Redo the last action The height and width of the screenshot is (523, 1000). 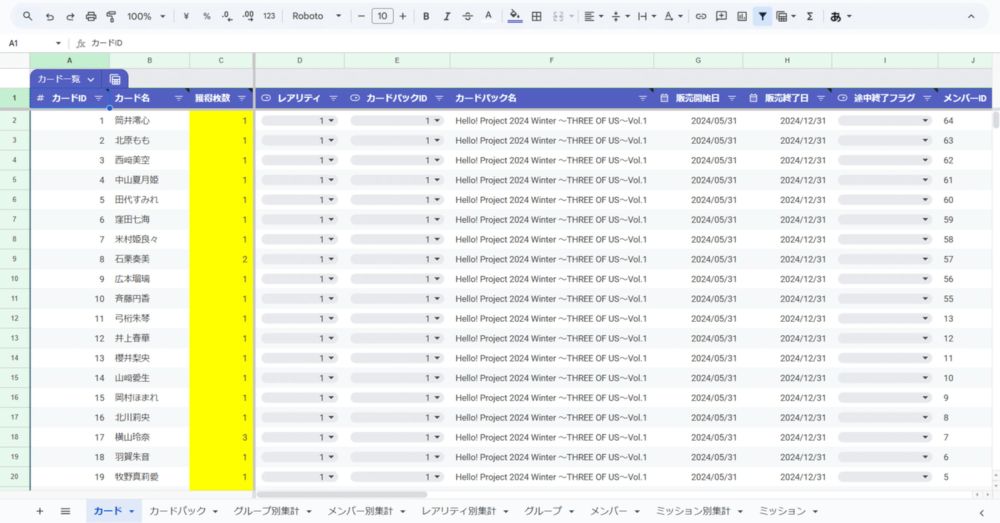tap(70, 17)
